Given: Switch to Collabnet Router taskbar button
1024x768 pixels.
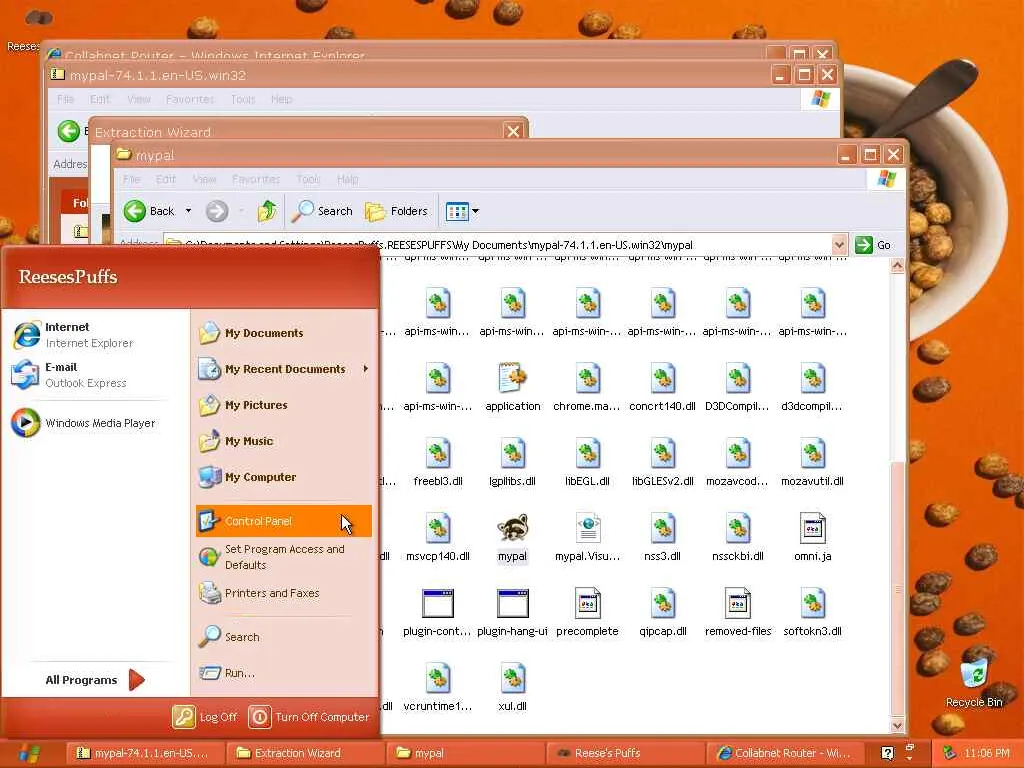Looking at the screenshot, I should click(786, 753).
